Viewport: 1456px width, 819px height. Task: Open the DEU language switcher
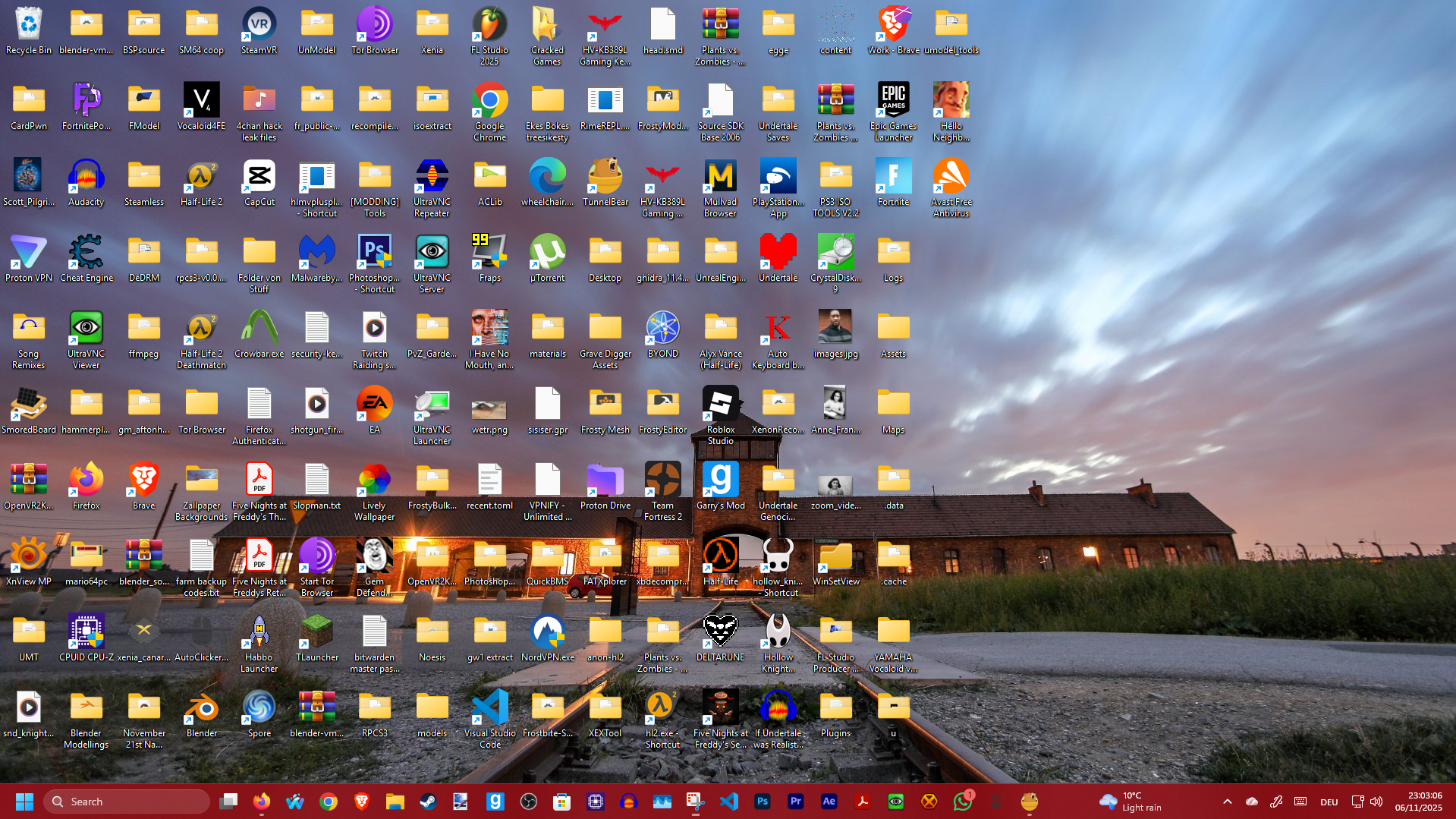(1329, 802)
